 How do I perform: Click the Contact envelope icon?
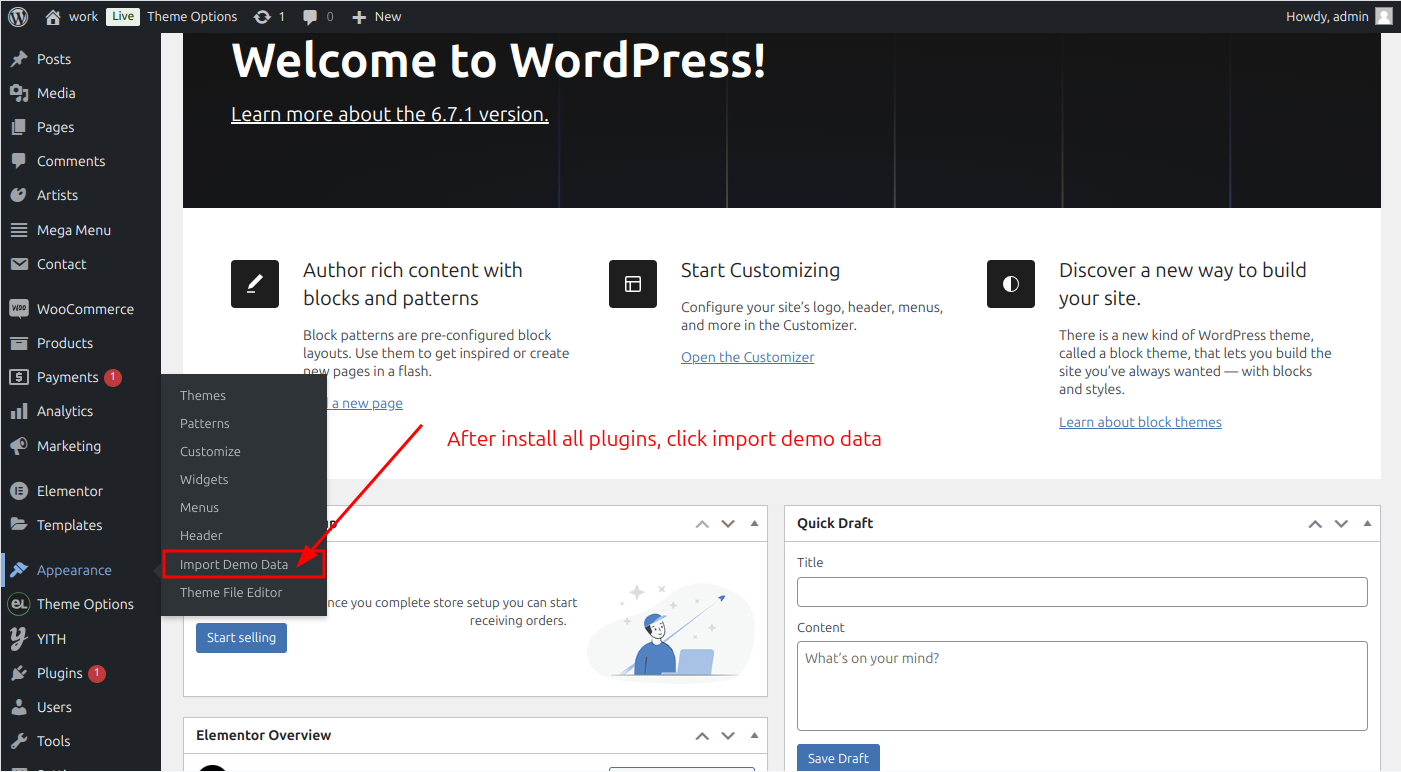click(x=18, y=264)
